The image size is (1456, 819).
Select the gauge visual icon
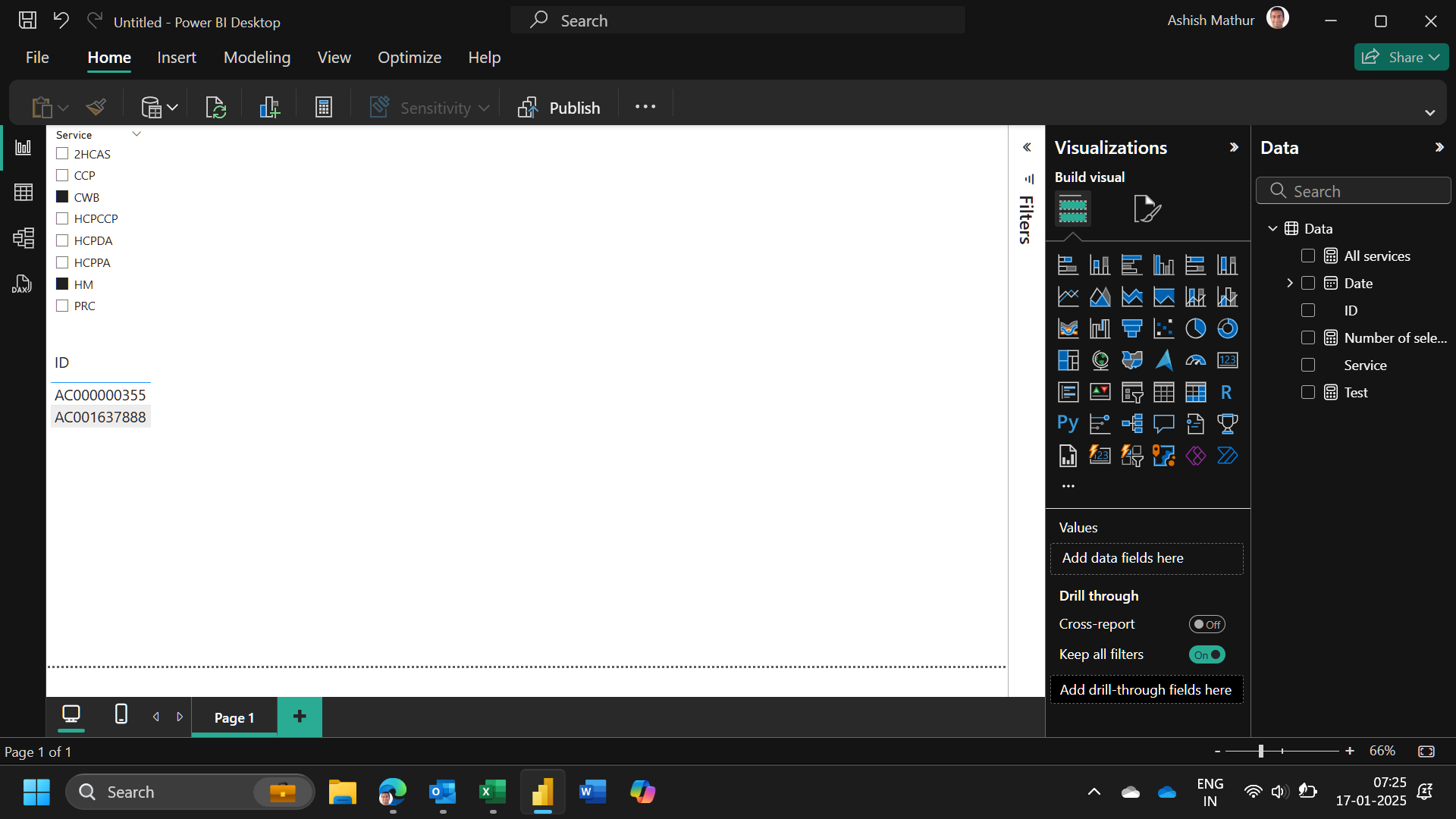click(1196, 360)
